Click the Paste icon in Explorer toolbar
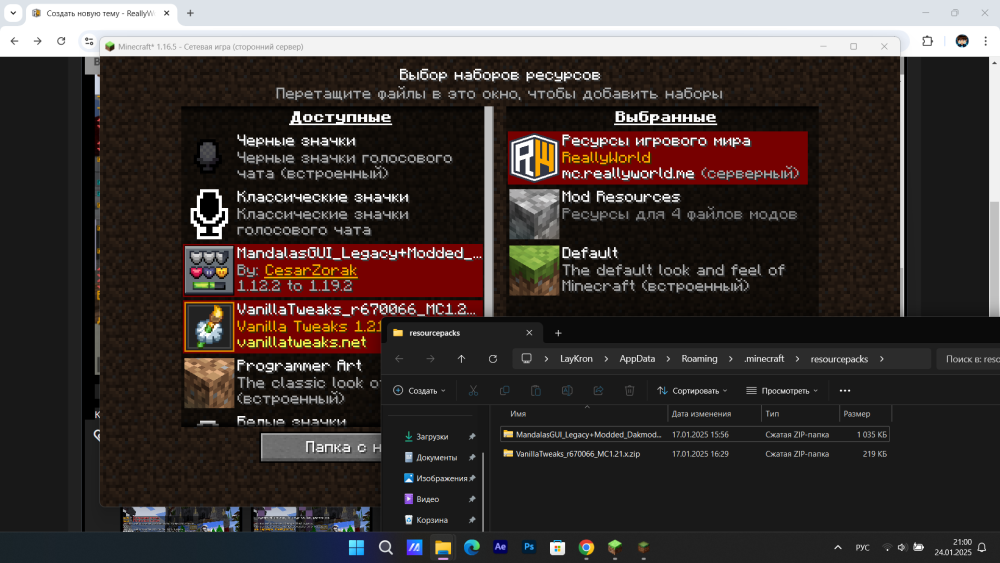 [x=536, y=390]
